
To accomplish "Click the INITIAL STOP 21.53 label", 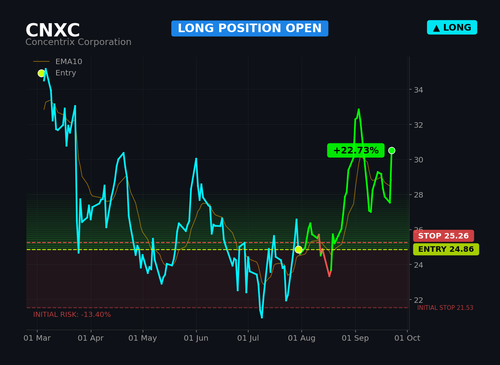I will click(445, 308).
